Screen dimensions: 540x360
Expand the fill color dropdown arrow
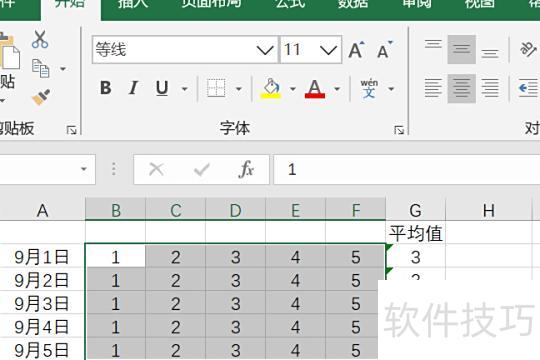(x=293, y=89)
